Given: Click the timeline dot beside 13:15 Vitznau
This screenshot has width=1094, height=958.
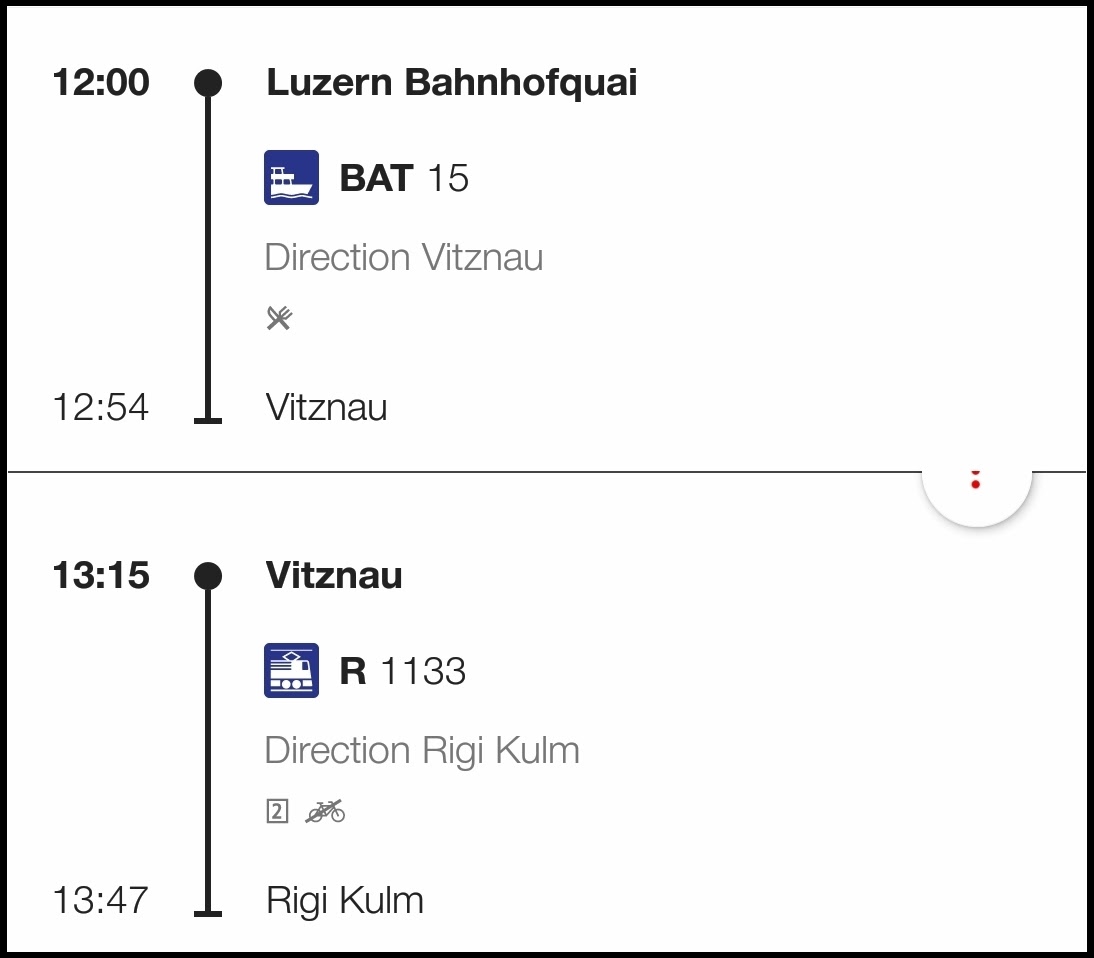Looking at the screenshot, I should (x=208, y=576).
